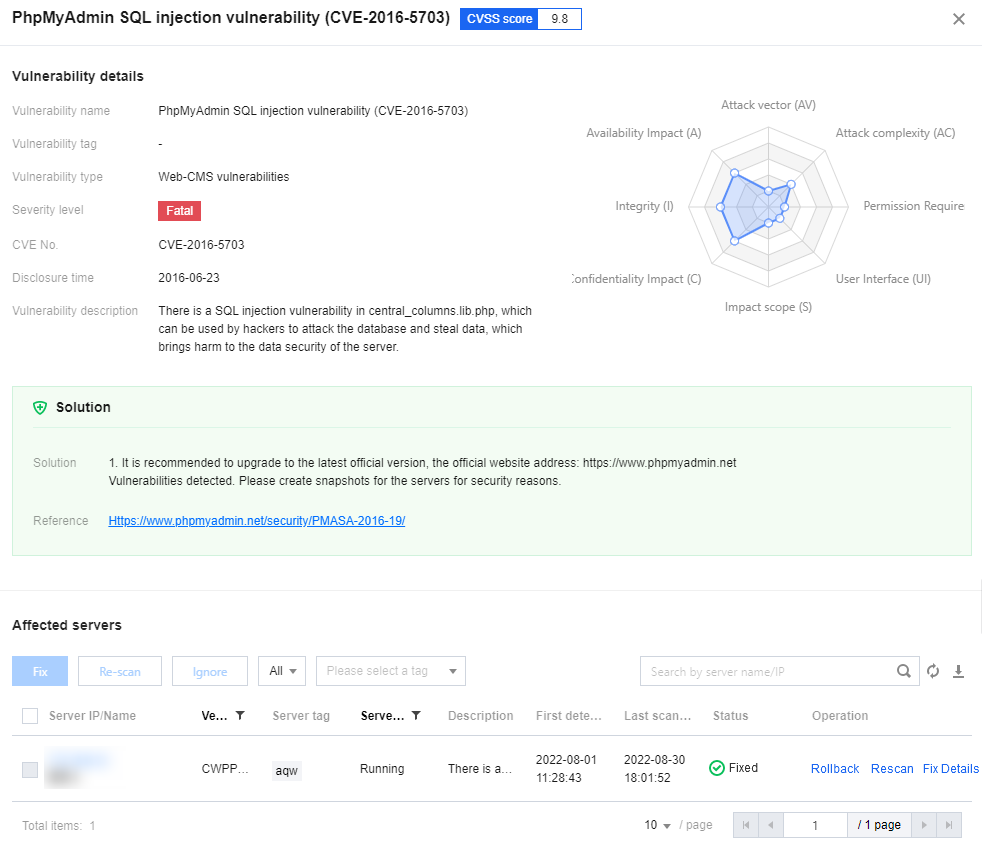
Task: Click inside the page number input field
Action: coord(815,824)
